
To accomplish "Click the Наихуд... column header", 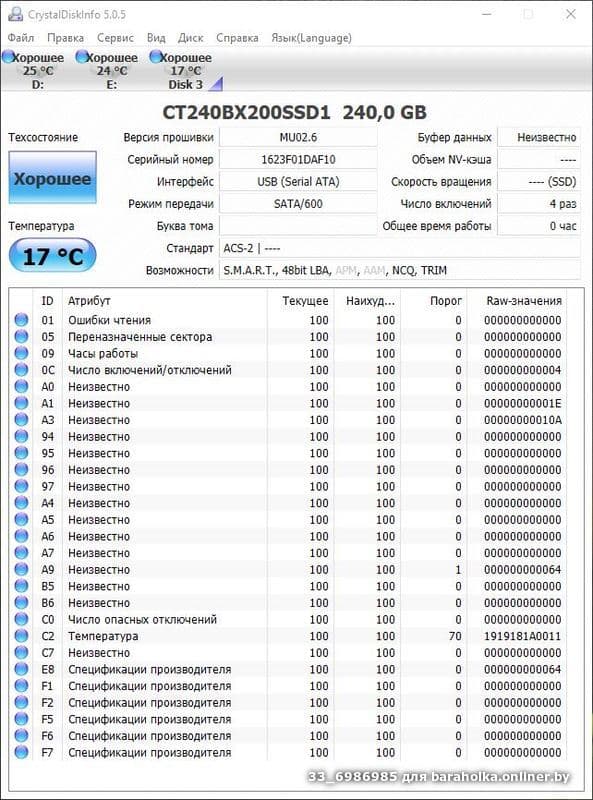I will click(x=367, y=301).
